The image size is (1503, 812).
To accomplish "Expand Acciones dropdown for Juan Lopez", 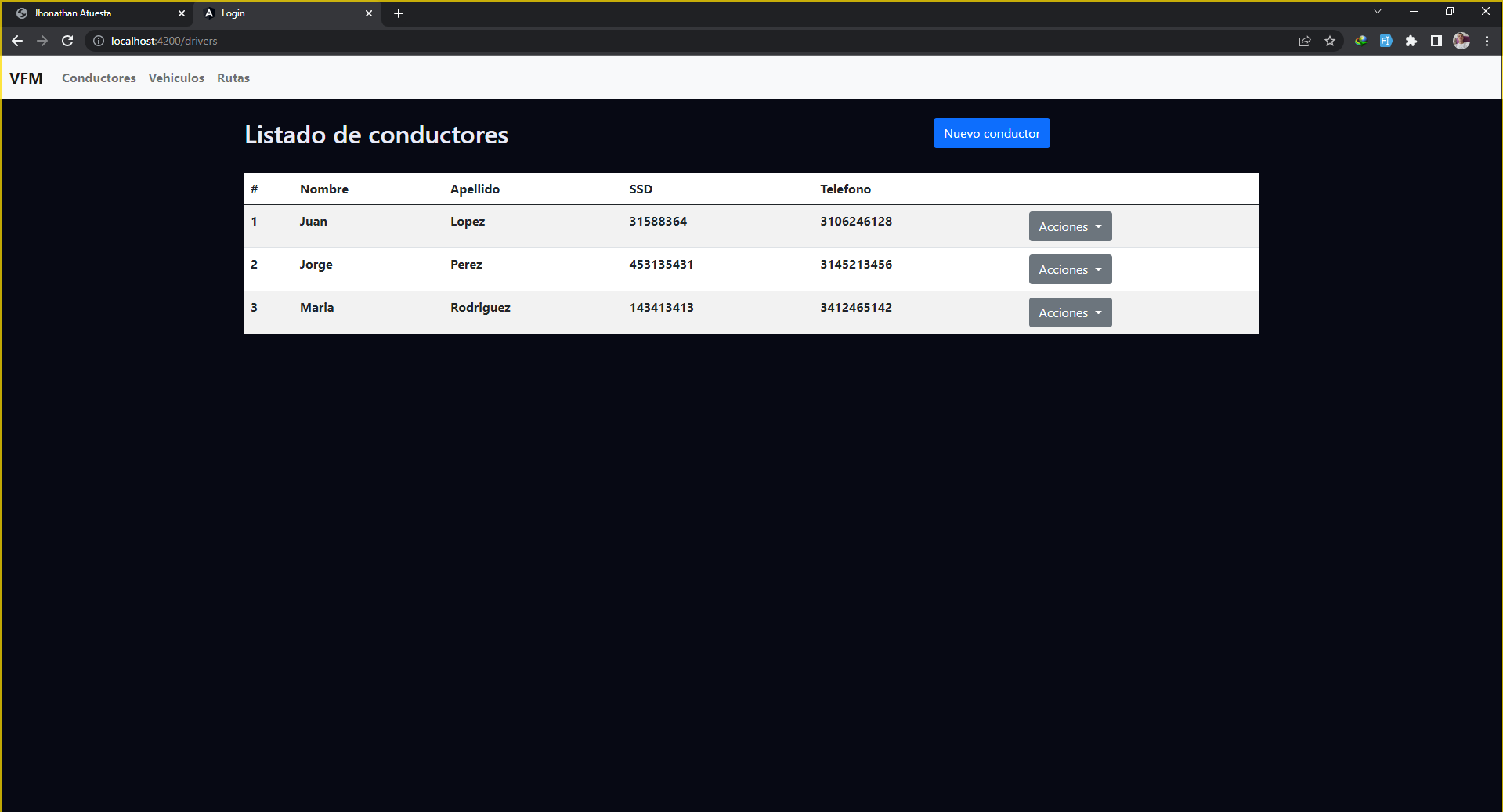I will point(1070,226).
